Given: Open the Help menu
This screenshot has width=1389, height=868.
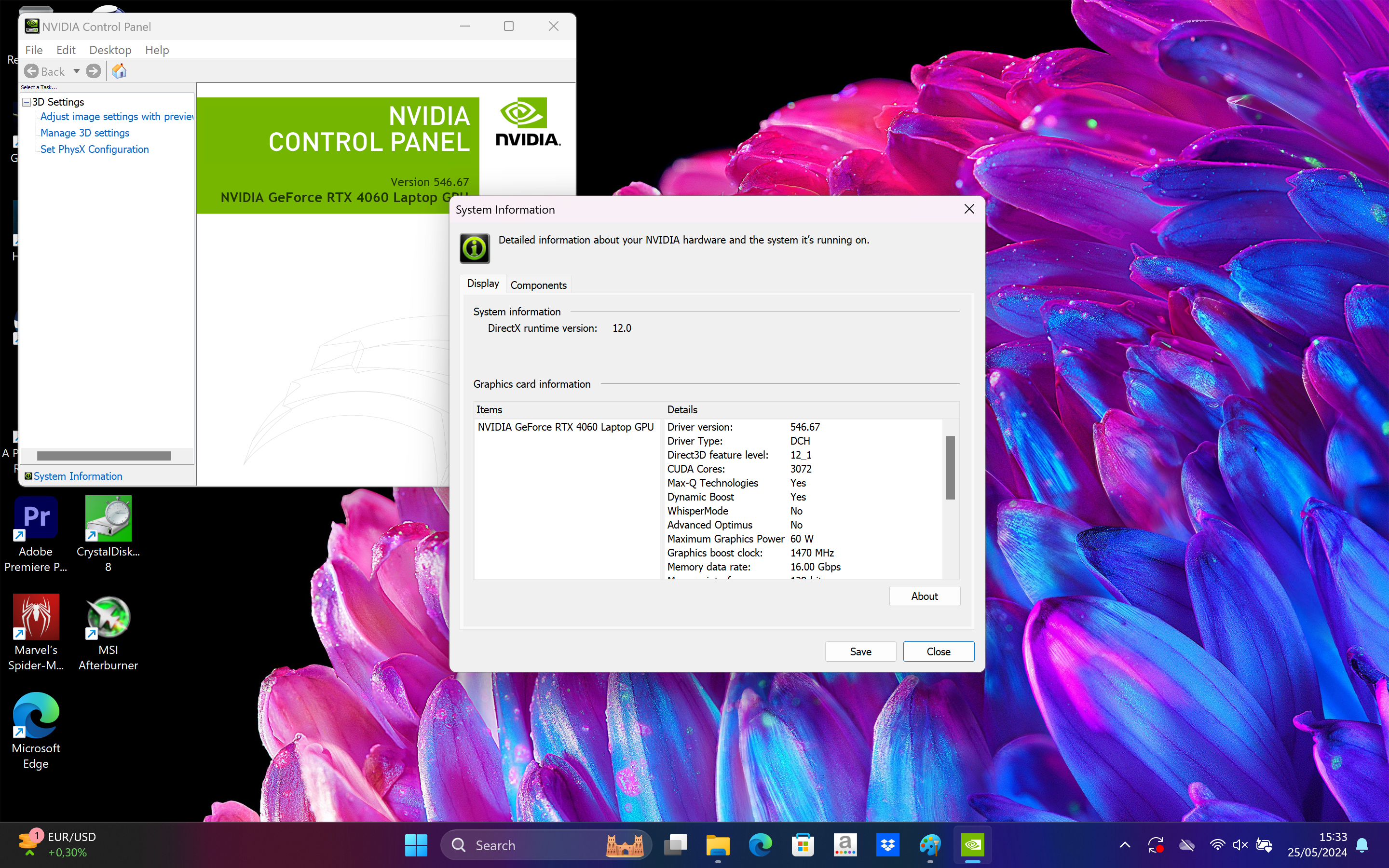Looking at the screenshot, I should (157, 50).
